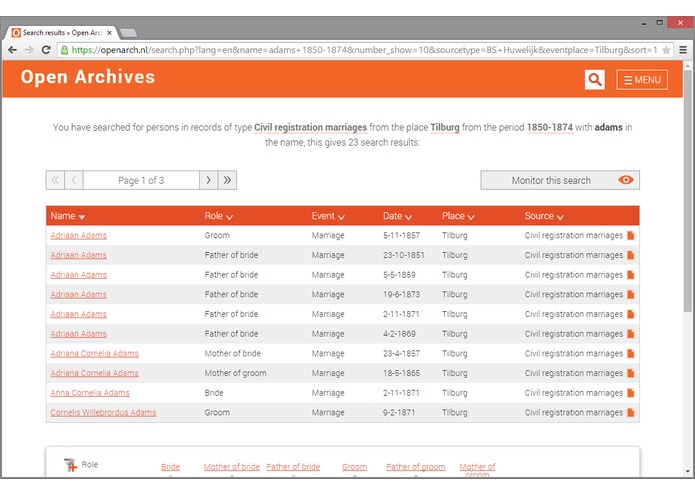Click browser forward arrow
This screenshot has height=494, width=695.
29,50
